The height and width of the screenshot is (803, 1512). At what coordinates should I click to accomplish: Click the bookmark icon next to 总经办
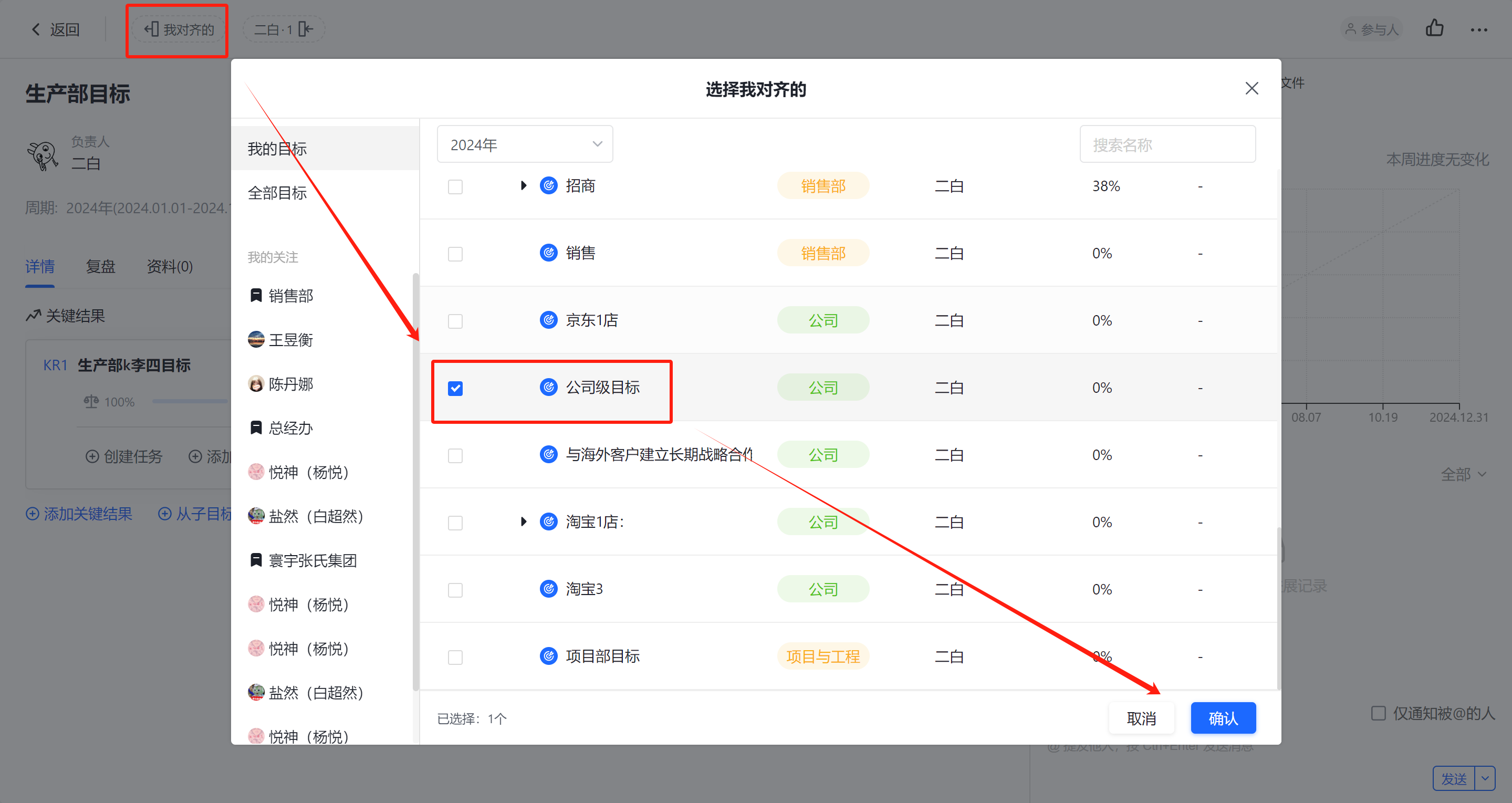(256, 427)
